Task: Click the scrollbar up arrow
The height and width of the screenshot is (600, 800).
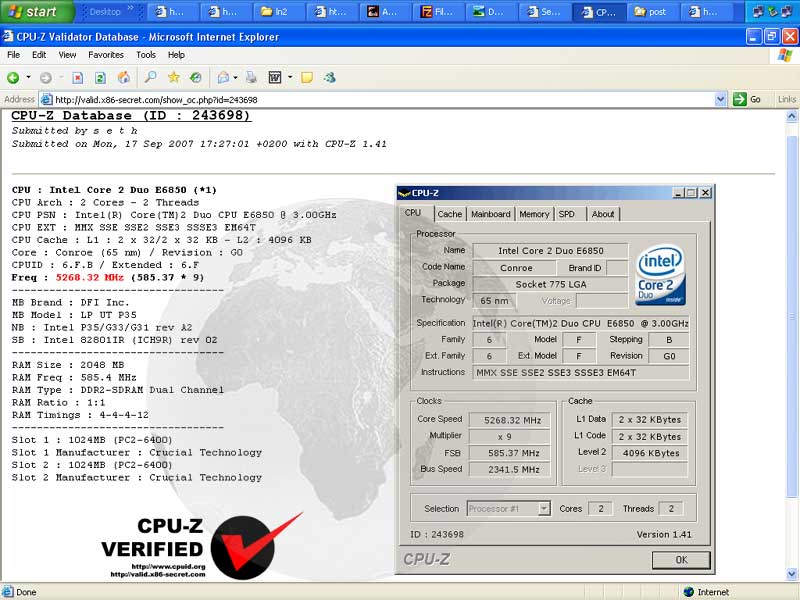Action: 791,116
